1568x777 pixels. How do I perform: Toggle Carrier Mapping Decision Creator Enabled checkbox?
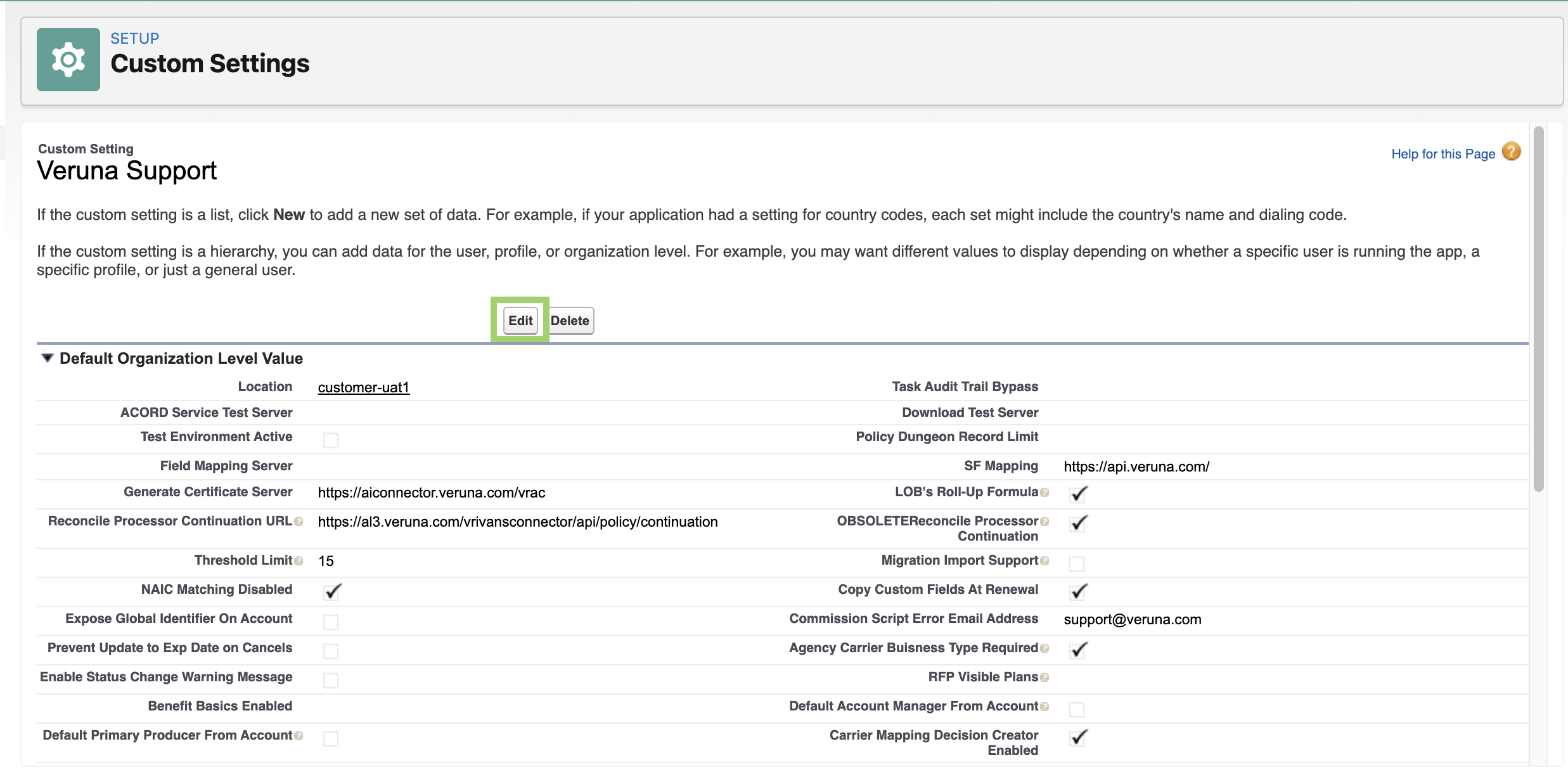tap(1078, 738)
